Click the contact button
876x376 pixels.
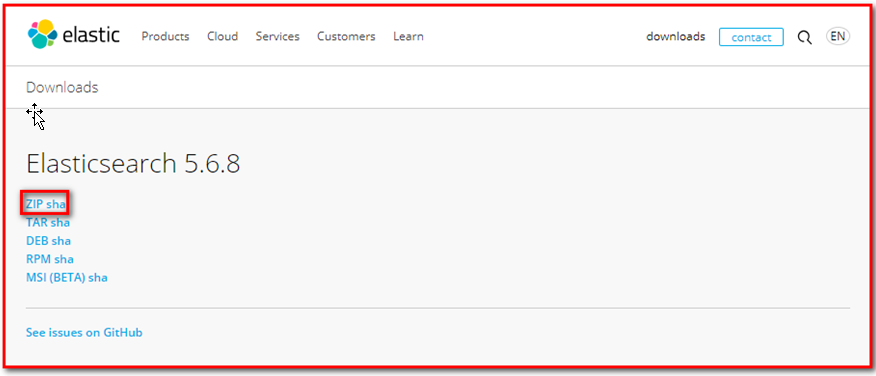coord(751,37)
